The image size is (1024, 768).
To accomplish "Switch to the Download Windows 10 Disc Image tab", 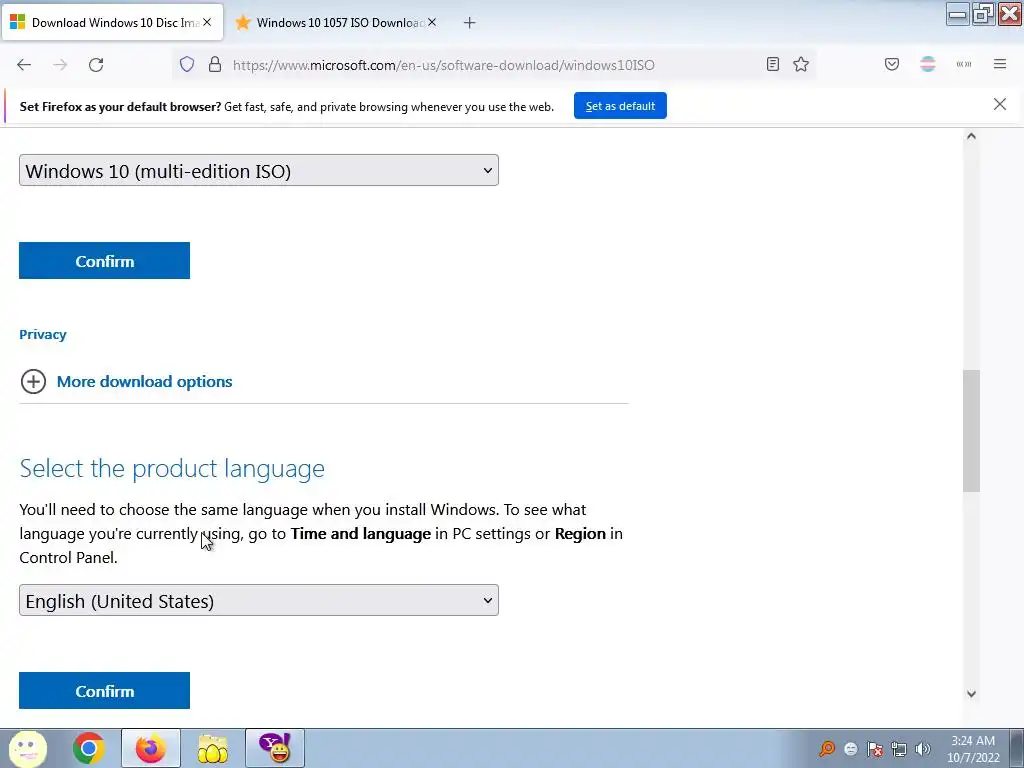I will pos(112,22).
